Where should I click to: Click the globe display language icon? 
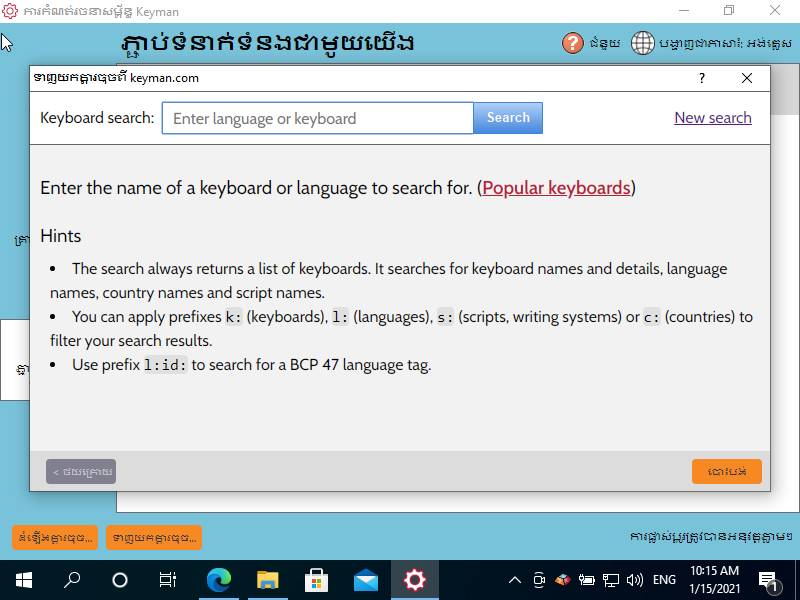[642, 43]
